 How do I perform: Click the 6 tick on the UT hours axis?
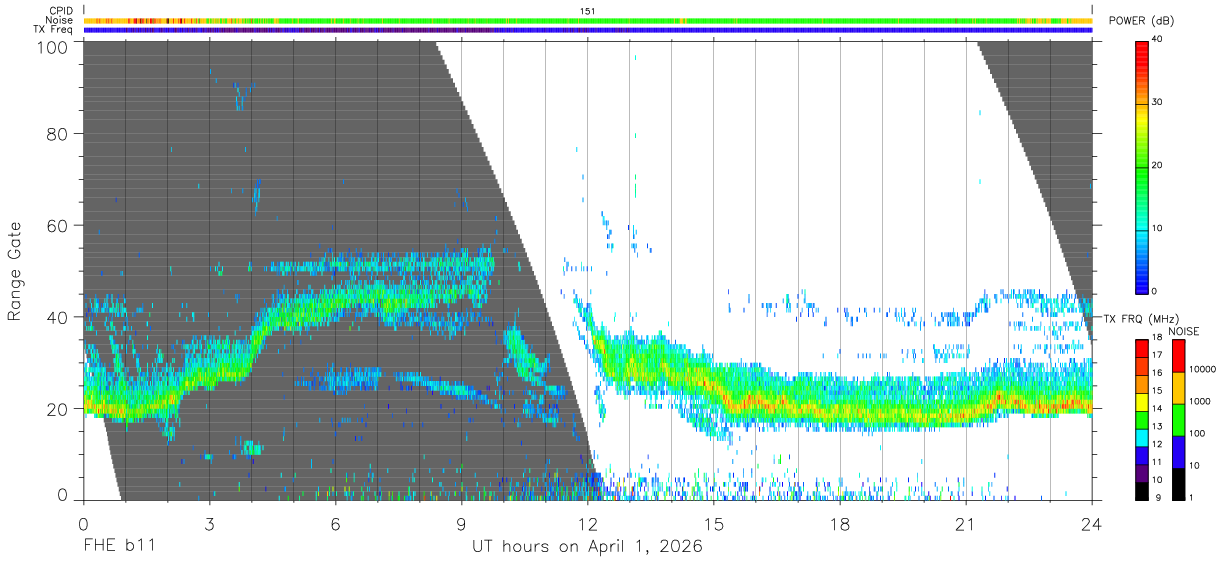click(x=336, y=524)
